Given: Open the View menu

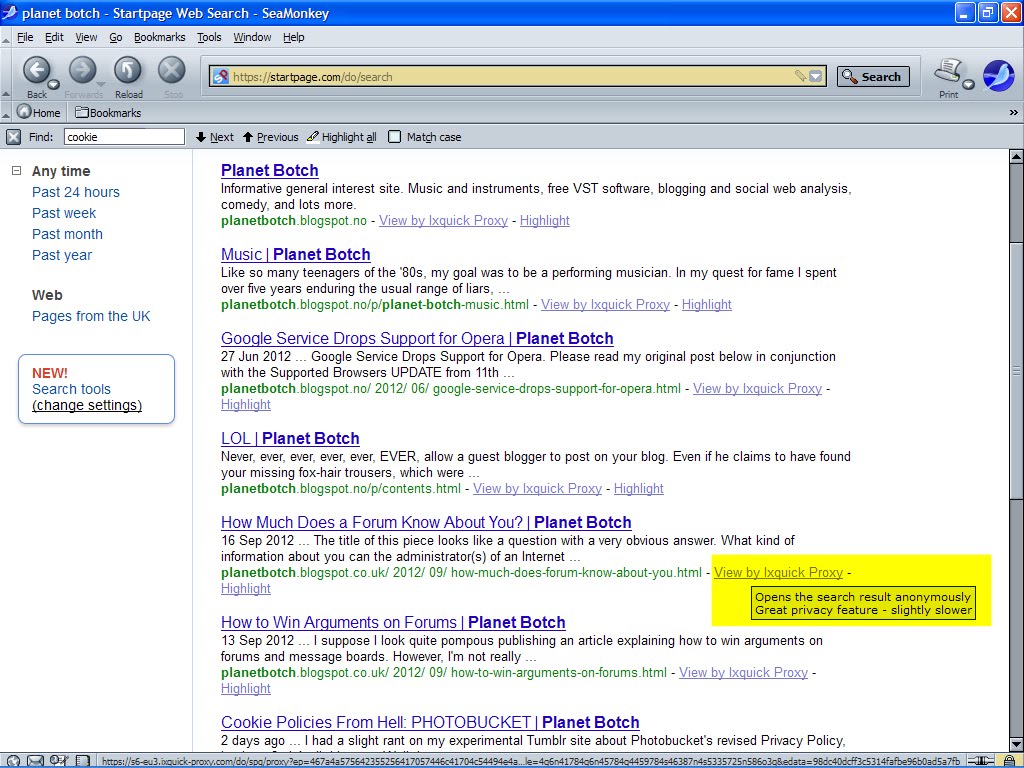Looking at the screenshot, I should (86, 37).
